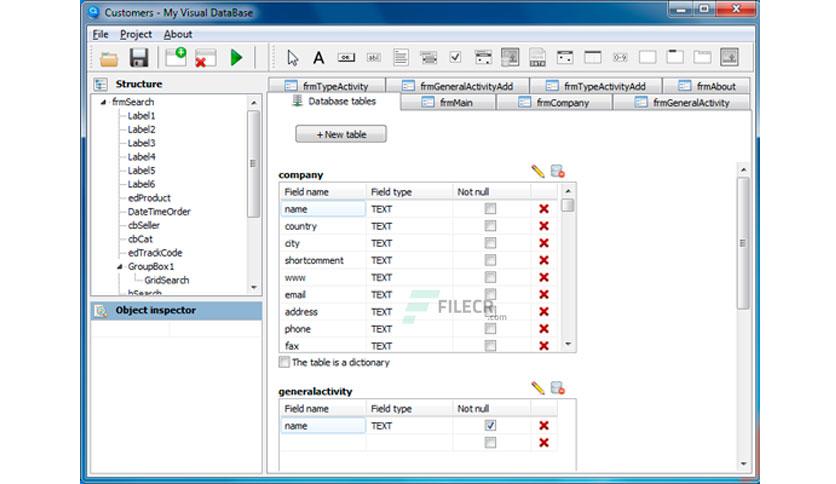Switch to the frmMain tab

[x=448, y=102]
